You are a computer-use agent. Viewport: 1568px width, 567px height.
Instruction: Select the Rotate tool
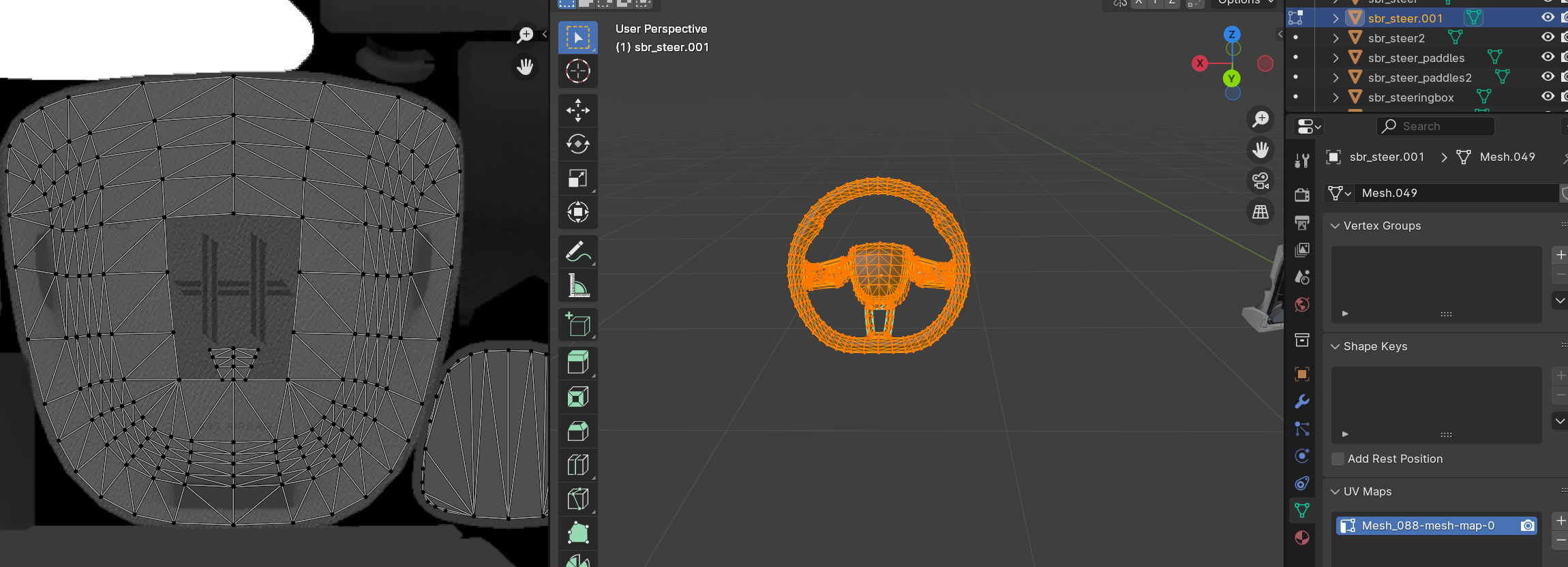(577, 144)
